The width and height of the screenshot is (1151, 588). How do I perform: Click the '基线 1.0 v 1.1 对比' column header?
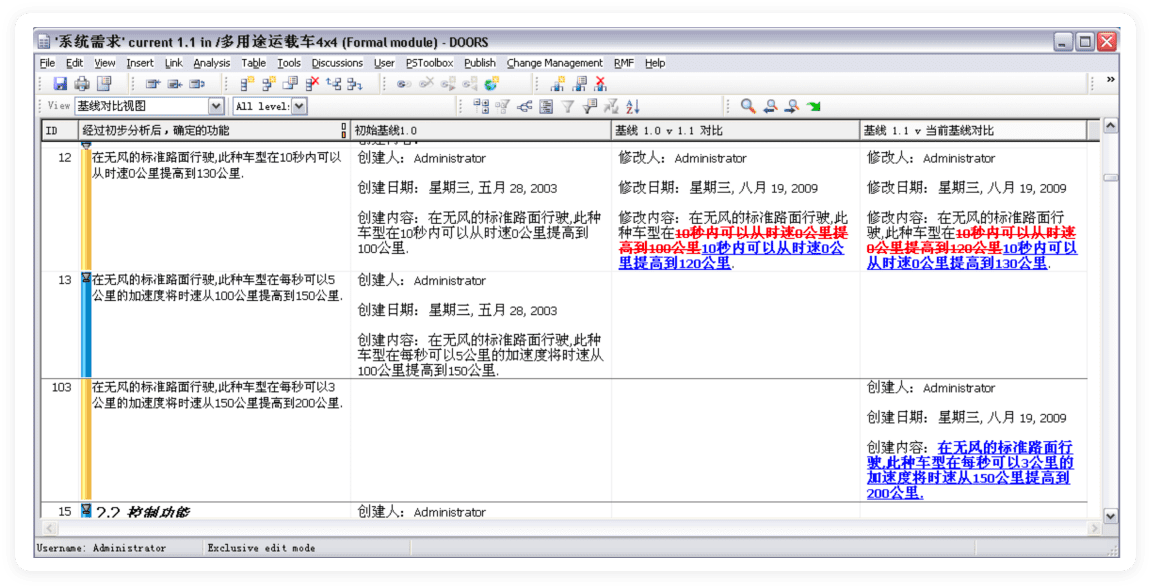(735, 131)
